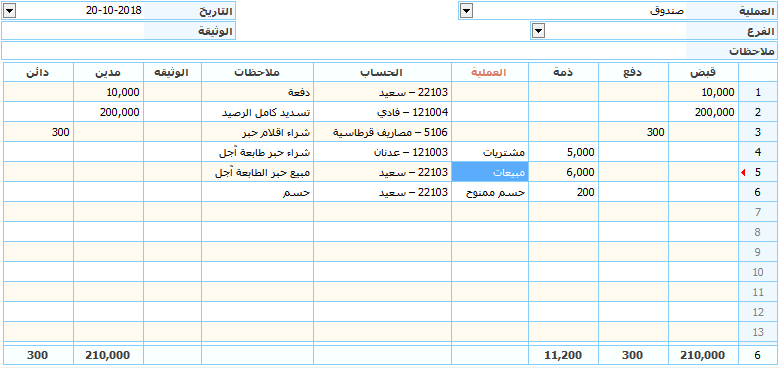Click the ذمة total 11,200
780x368 pixels.
click(x=564, y=355)
